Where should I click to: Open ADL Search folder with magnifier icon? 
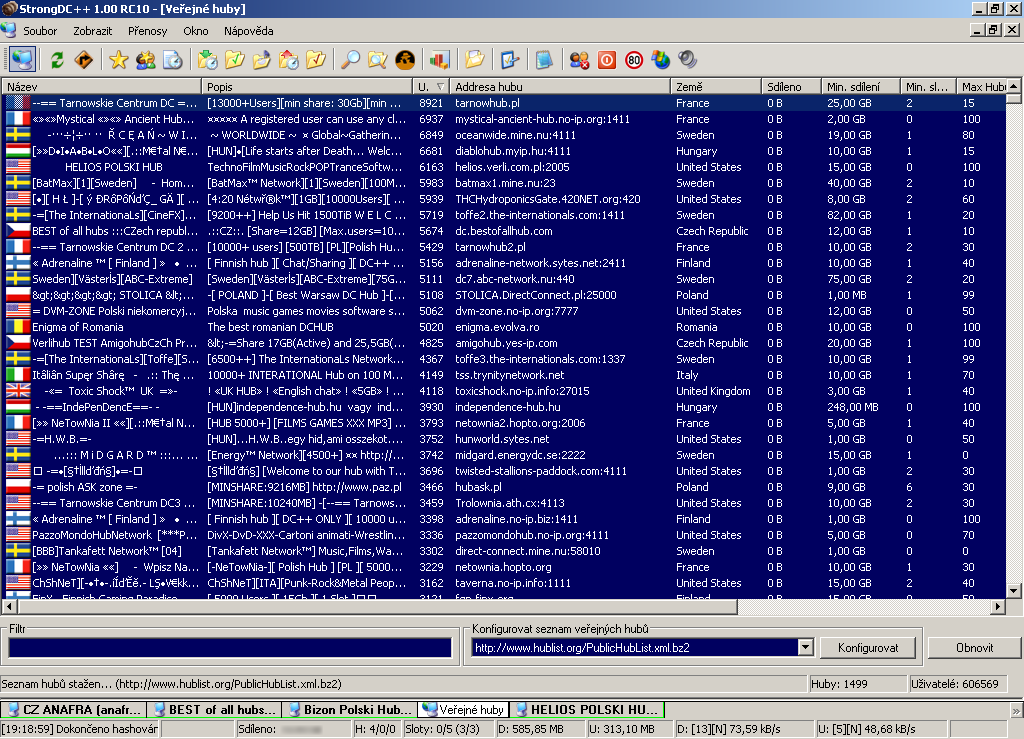[x=377, y=60]
